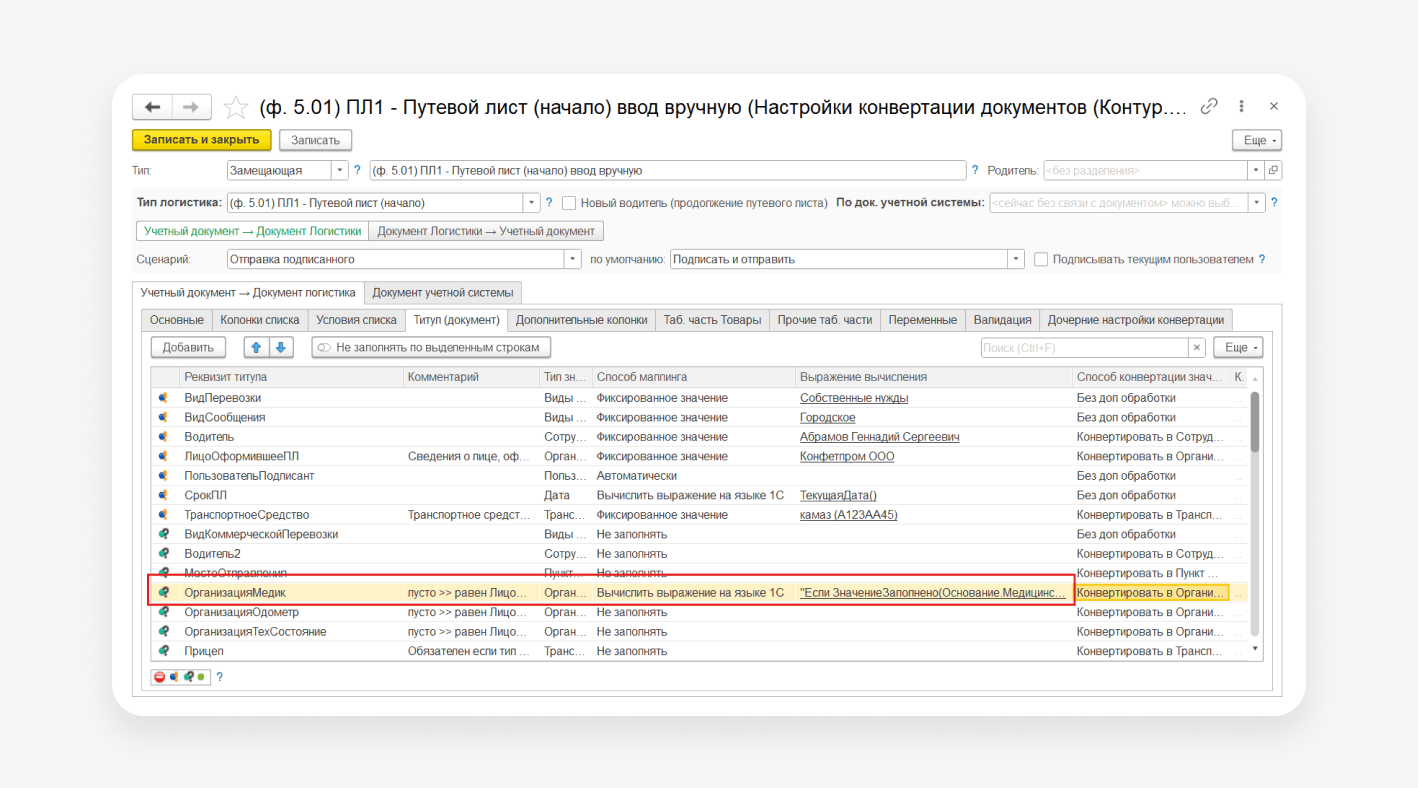This screenshot has width=1418, height=788.
Task: Open the Валидация tab
Action: pos(1003,320)
